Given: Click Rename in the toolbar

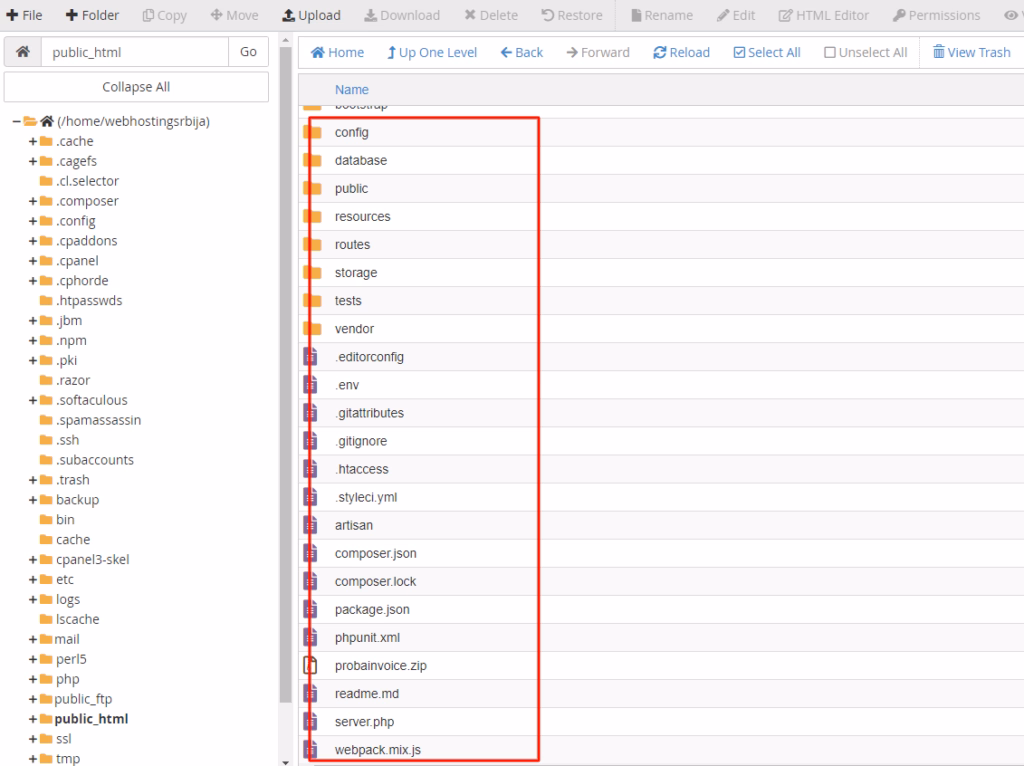Looking at the screenshot, I should 662,15.
